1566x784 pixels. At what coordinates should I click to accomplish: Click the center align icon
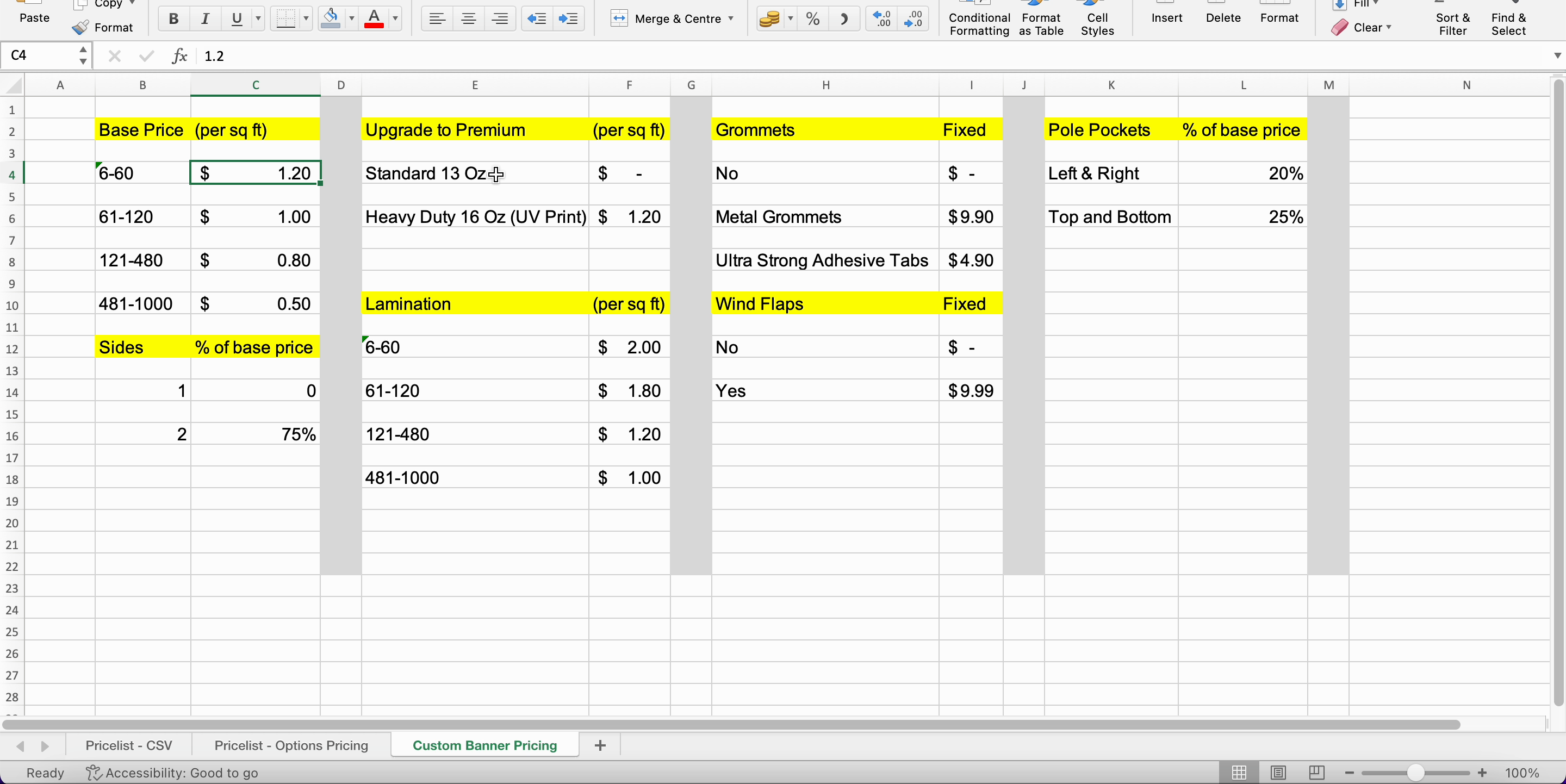tap(468, 19)
